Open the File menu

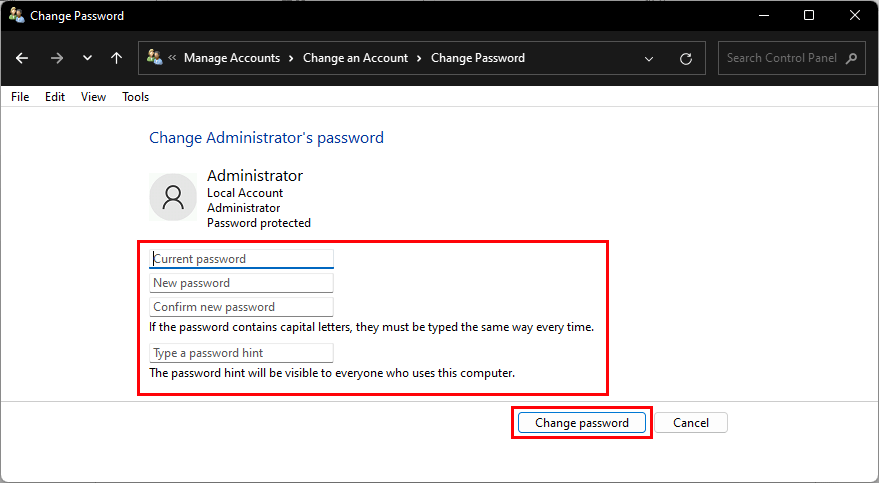(20, 96)
